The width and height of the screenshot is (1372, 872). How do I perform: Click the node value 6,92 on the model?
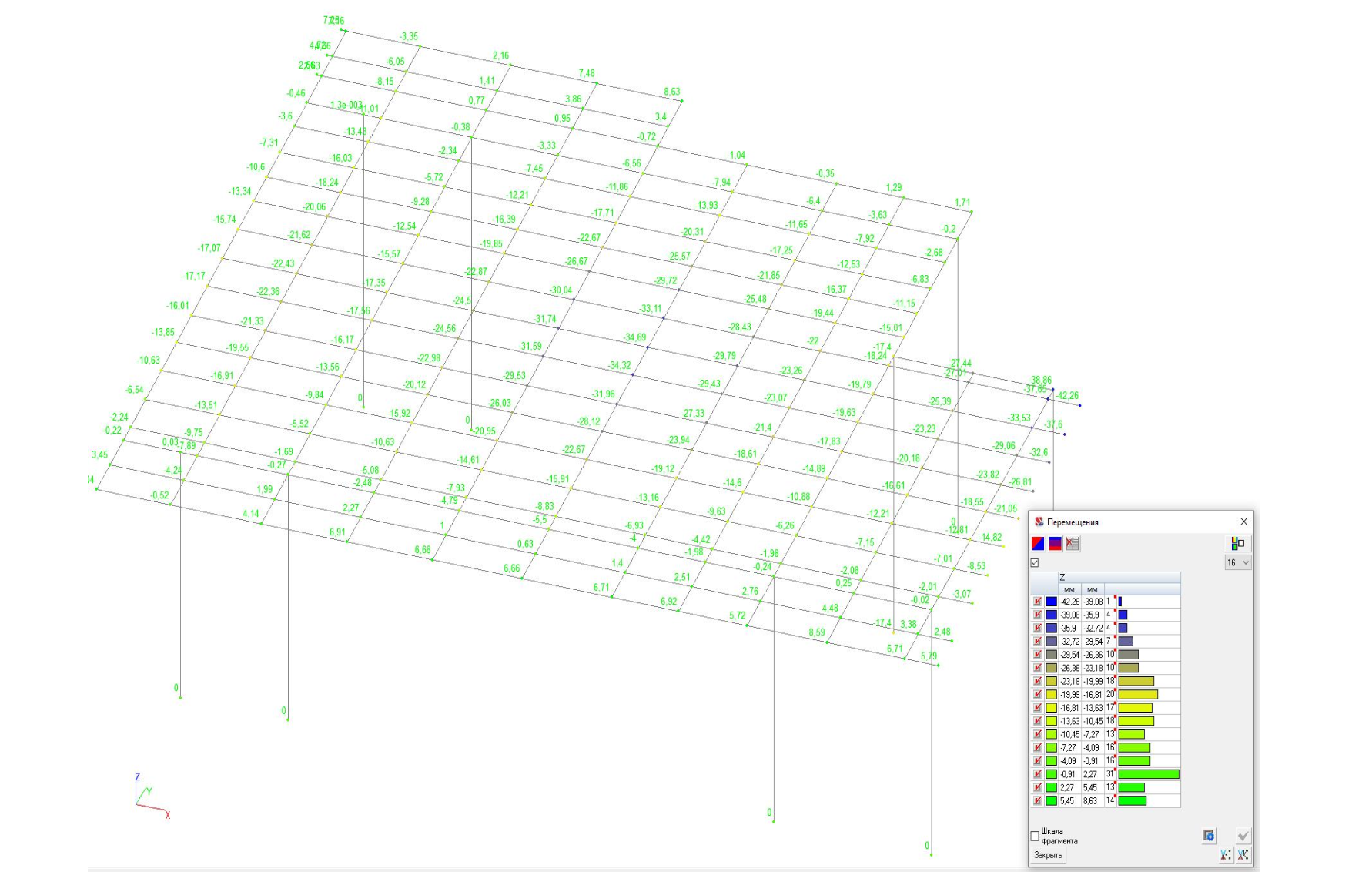668,602
